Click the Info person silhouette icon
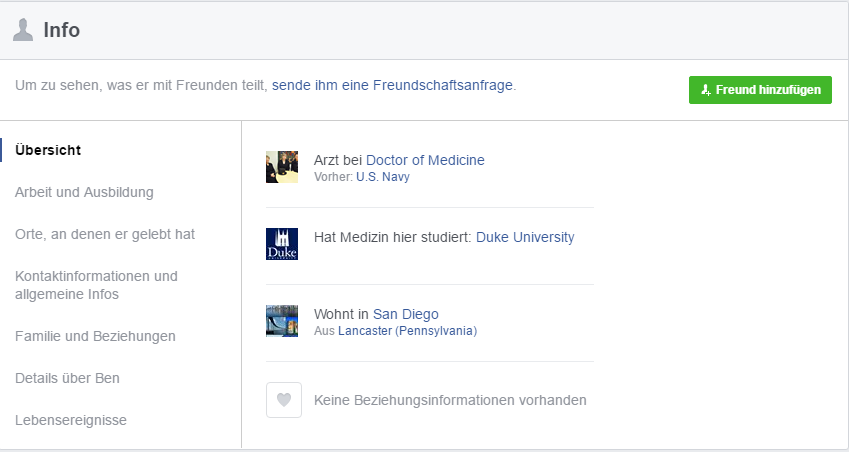 [23, 30]
